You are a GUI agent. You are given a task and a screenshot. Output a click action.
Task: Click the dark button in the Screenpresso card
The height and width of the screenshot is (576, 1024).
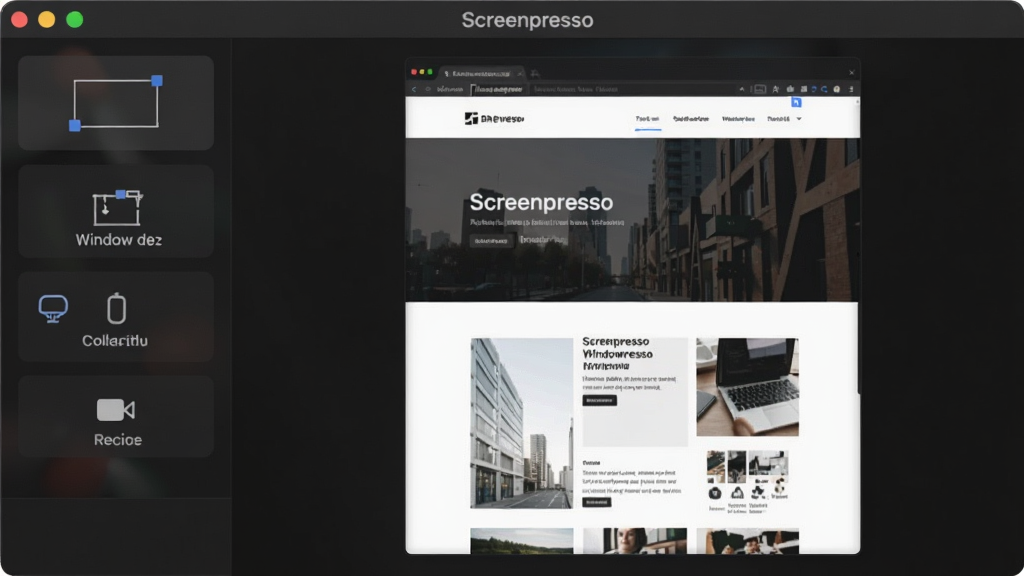600,400
